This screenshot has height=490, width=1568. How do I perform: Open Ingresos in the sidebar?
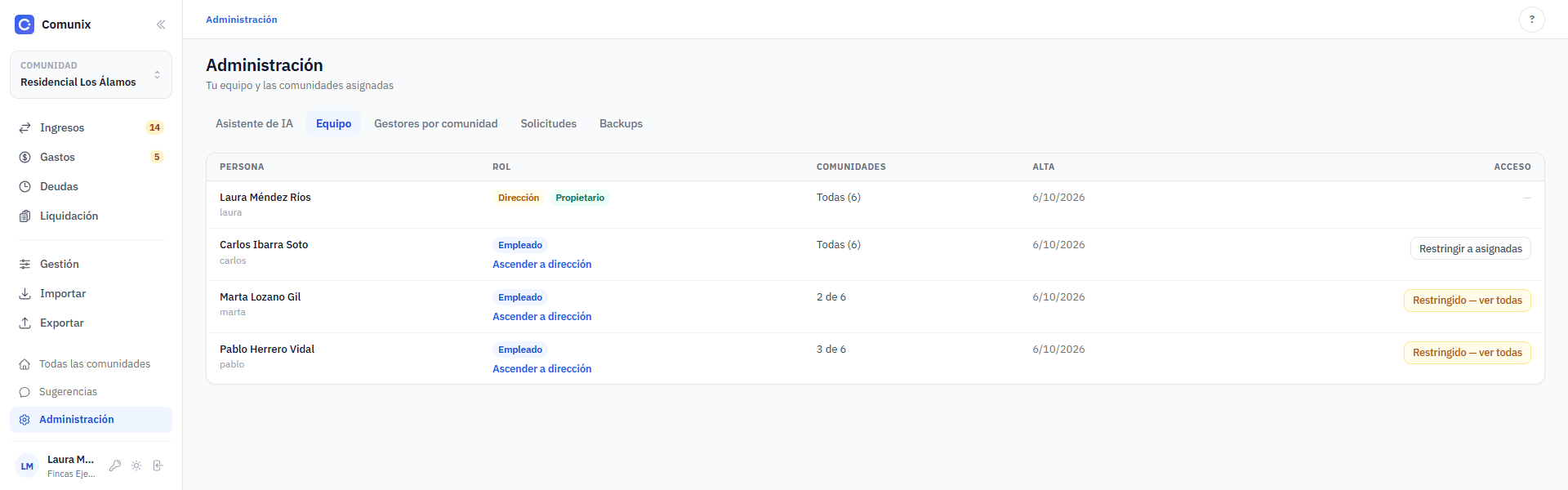(91, 127)
